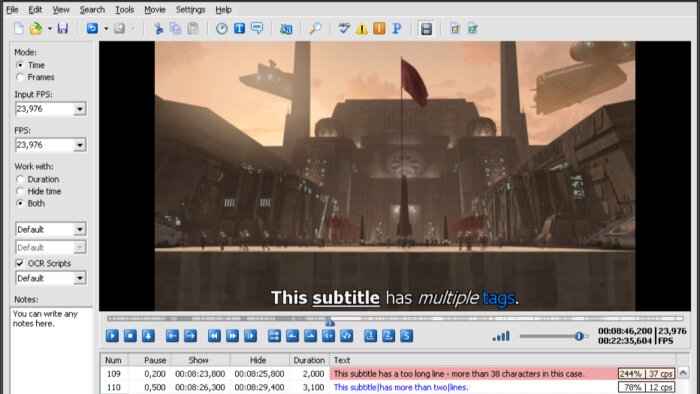Select subtitle row 110 text

point(401,387)
